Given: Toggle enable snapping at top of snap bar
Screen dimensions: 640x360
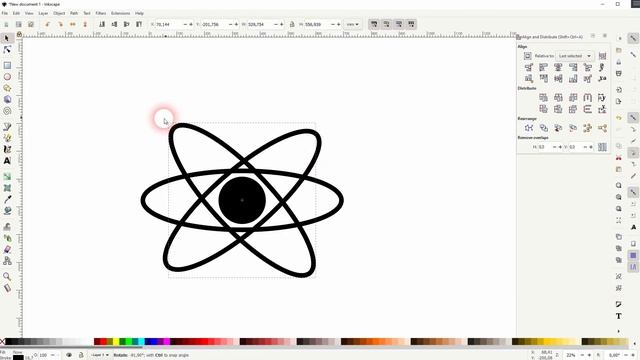Looking at the screenshot, I should (x=633, y=38).
